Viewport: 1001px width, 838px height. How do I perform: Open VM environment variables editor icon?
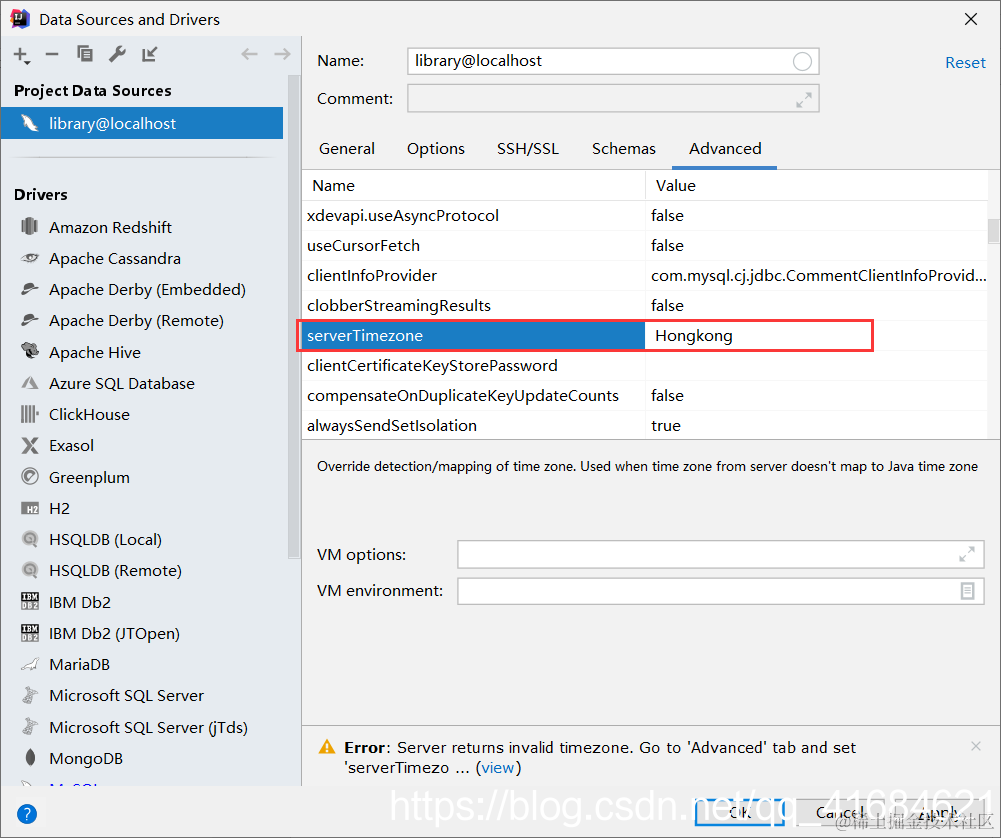[x=968, y=591]
